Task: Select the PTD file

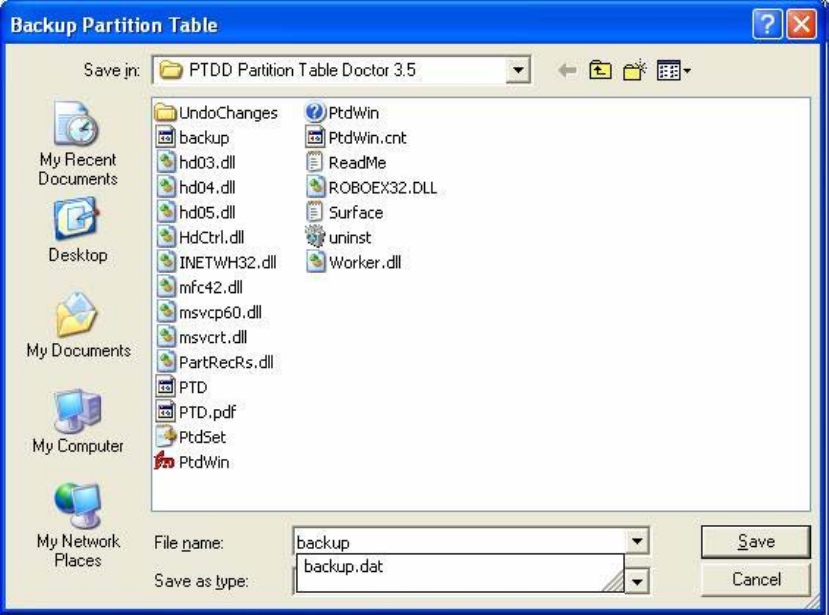Action: 182,387
